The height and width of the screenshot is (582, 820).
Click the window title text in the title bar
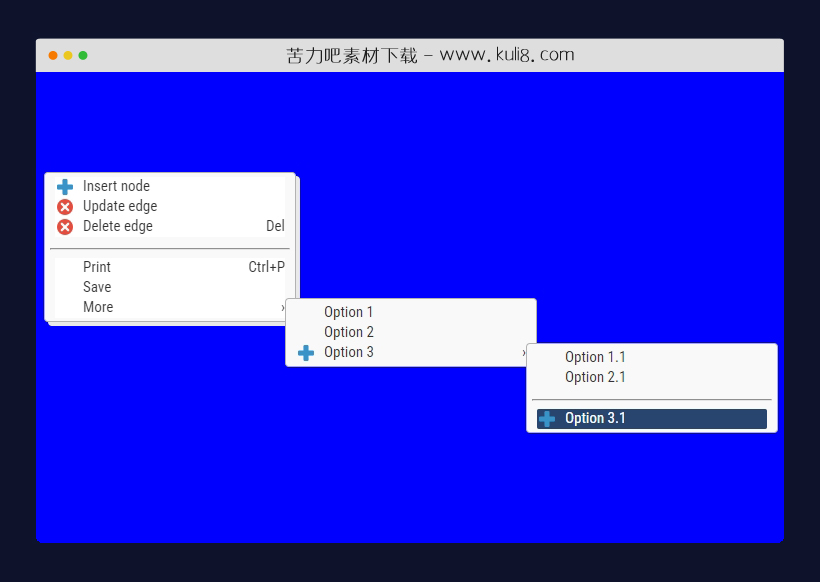click(430, 55)
